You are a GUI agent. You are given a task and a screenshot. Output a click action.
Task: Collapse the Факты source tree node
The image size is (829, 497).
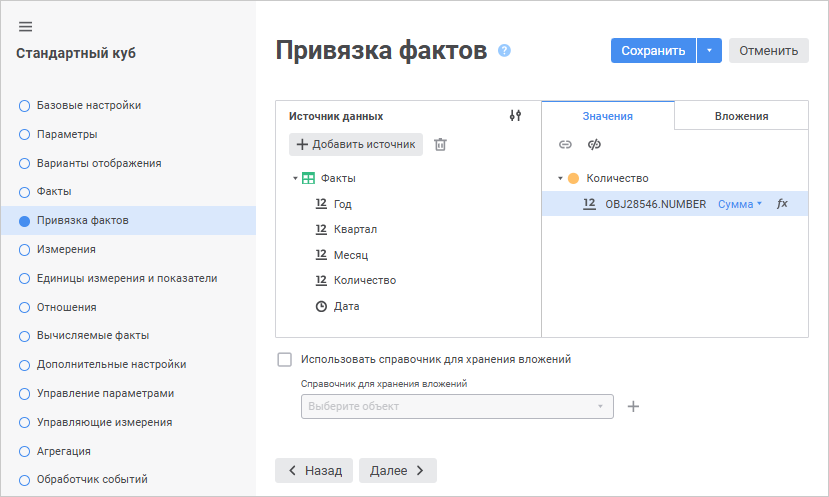(295, 179)
